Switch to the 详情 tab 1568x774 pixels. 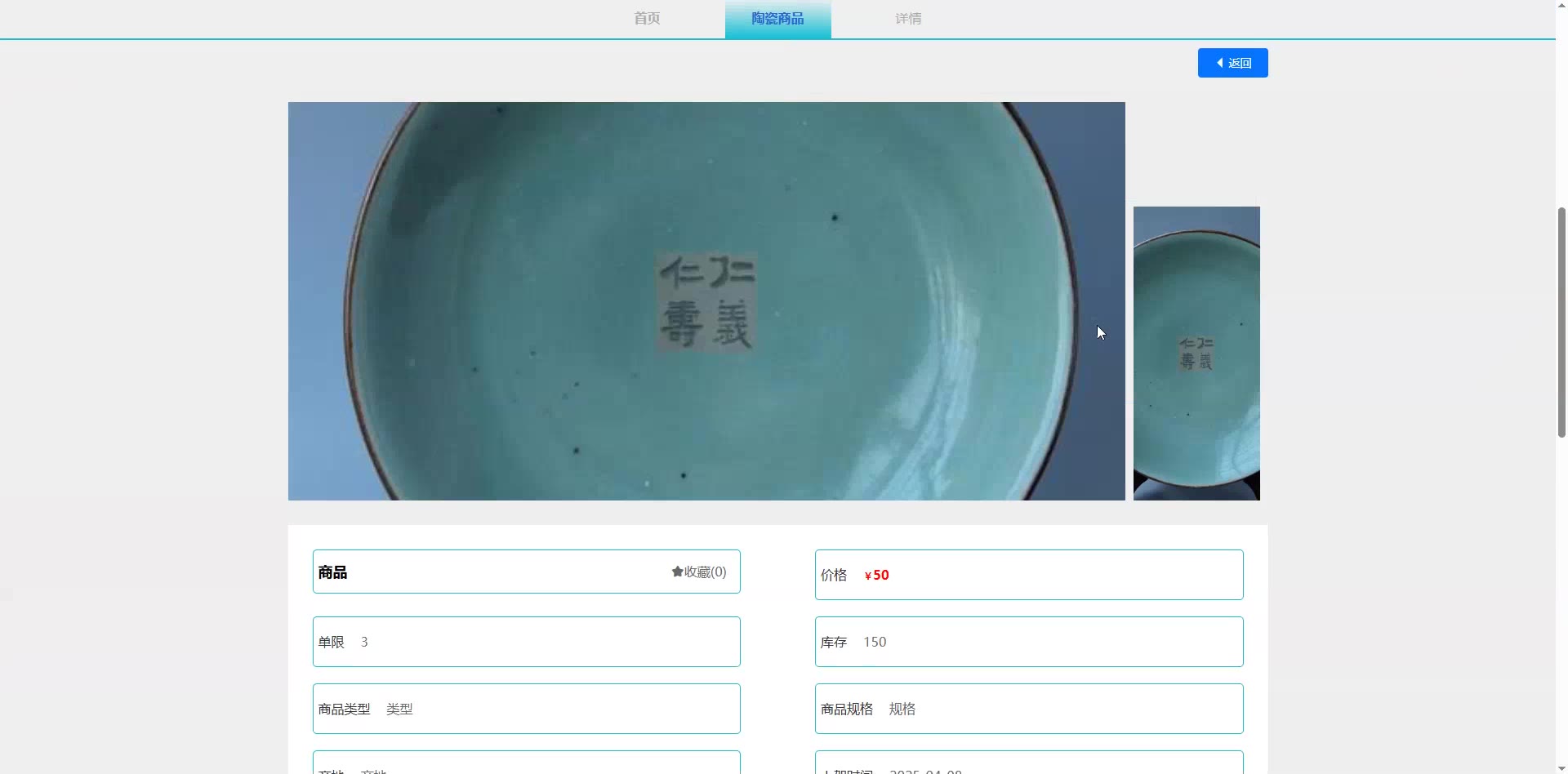coord(908,18)
